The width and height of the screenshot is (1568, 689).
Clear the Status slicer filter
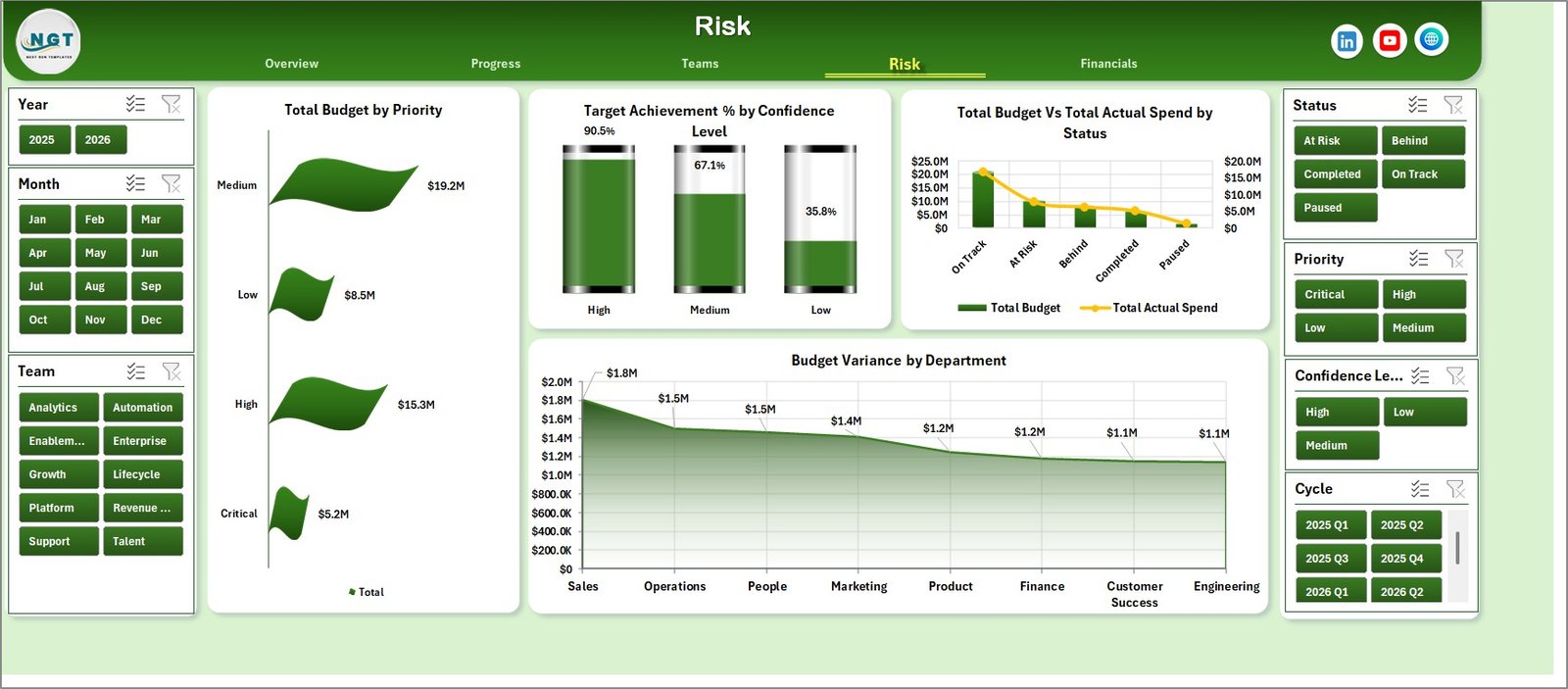(1453, 105)
